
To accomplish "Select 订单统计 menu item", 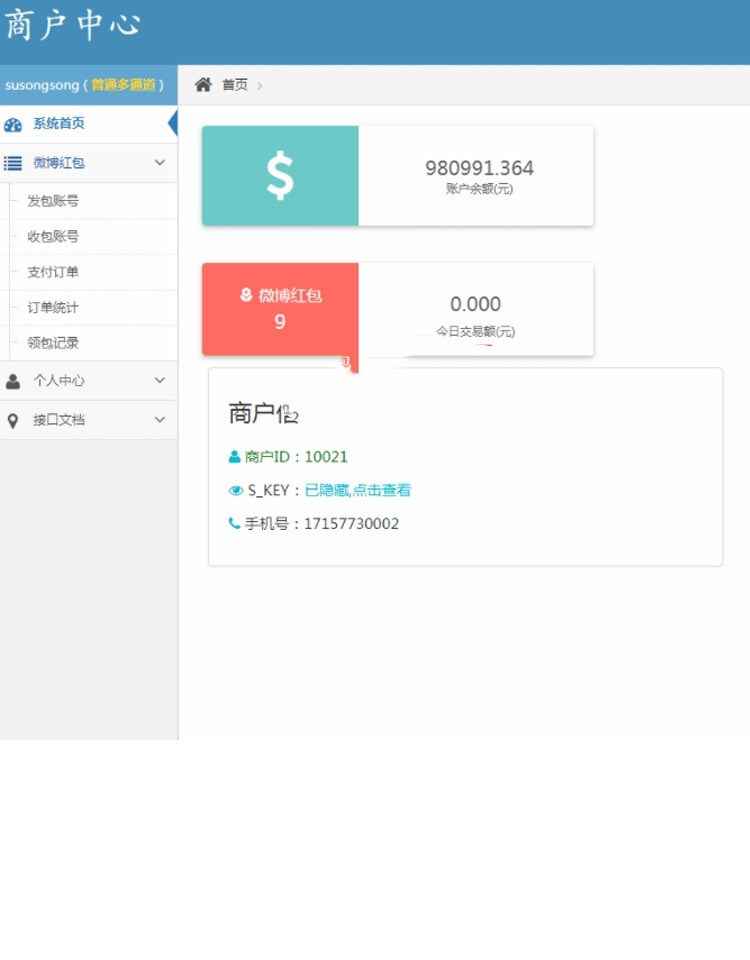I will coord(53,308).
